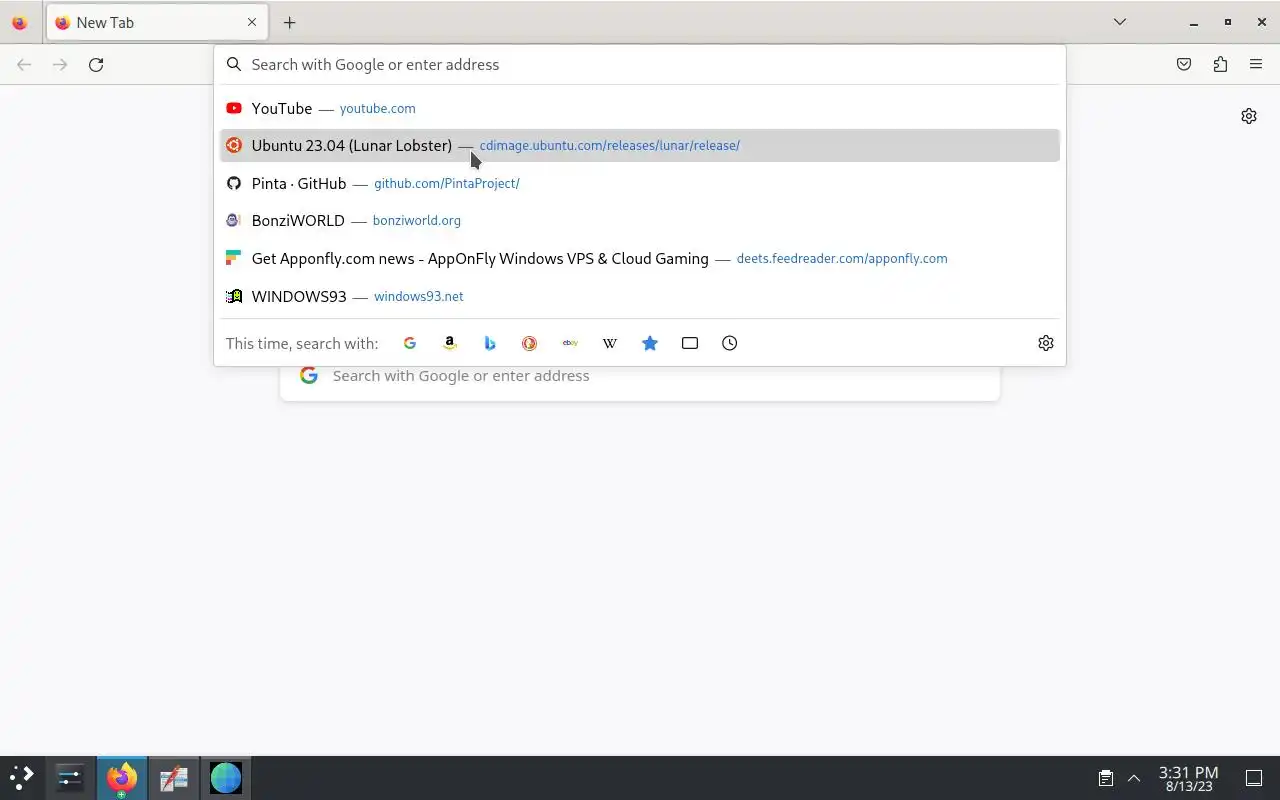The width and height of the screenshot is (1280, 800).
Task: Open the KDE application launcher
Action: click(22, 777)
